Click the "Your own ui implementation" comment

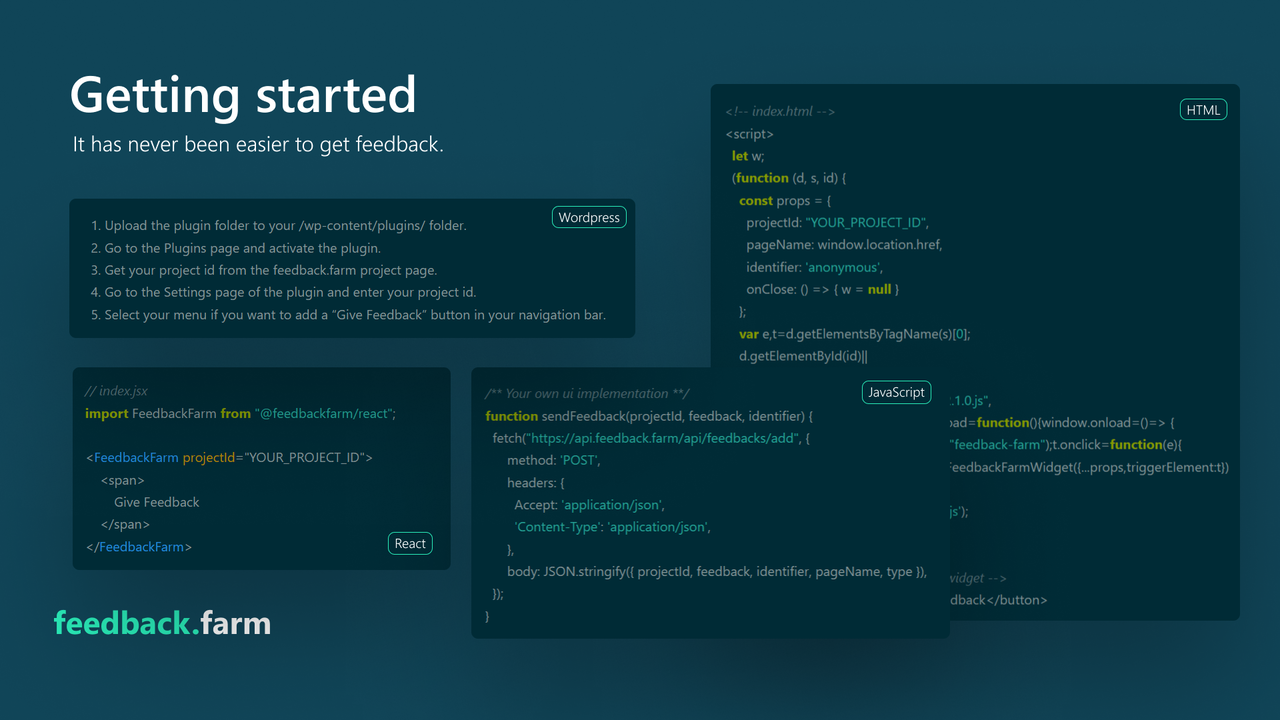[587, 394]
